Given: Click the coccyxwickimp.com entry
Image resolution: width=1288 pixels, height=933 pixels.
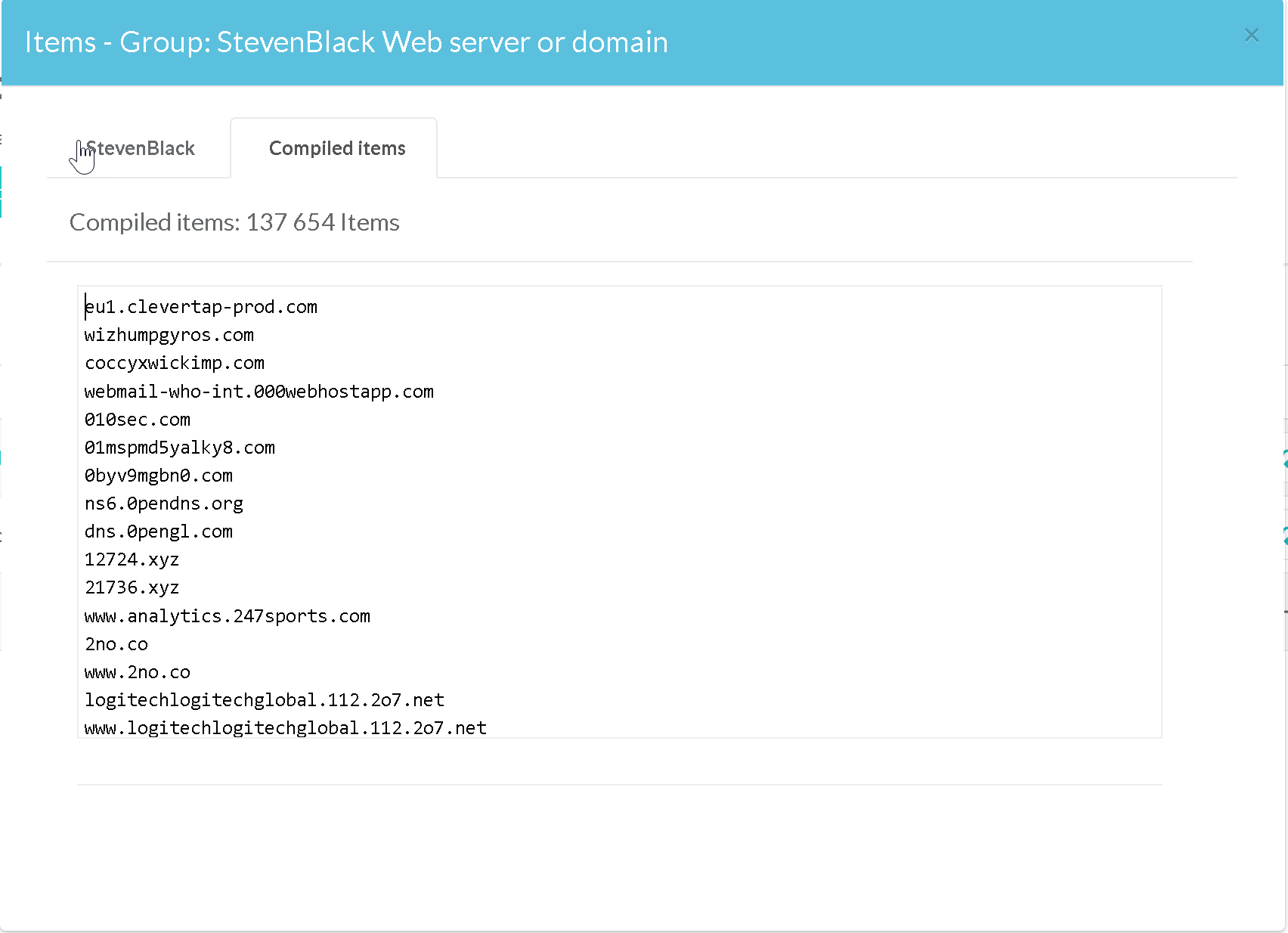Looking at the screenshot, I should click(175, 363).
